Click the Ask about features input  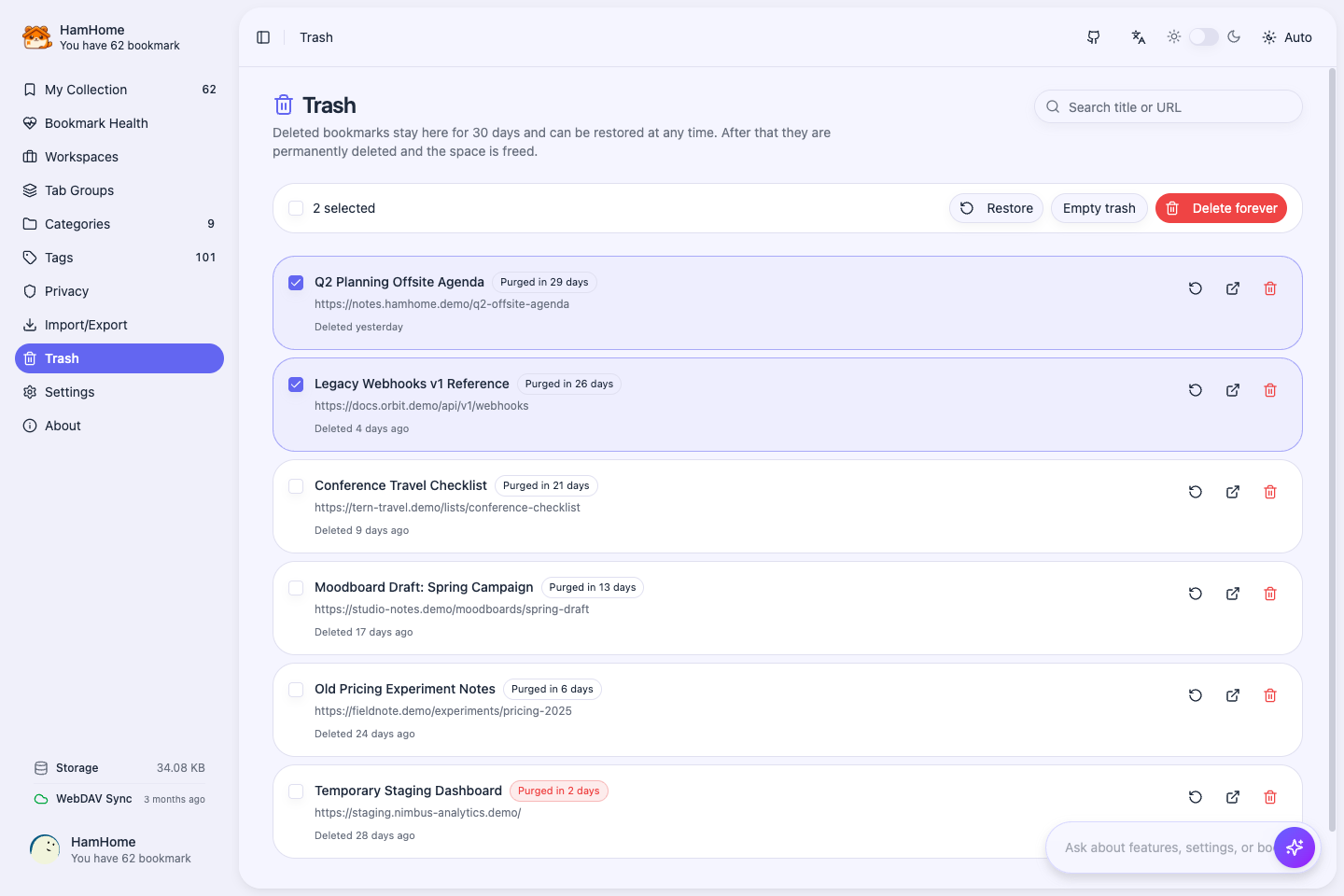tap(1167, 847)
